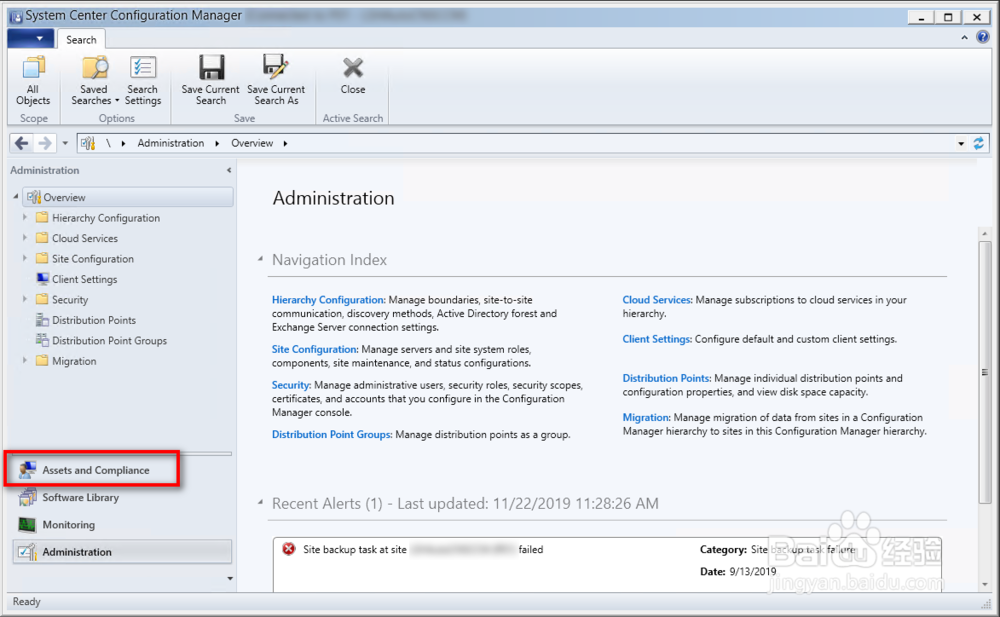Click the site backup failed alert icon
The width and height of the screenshot is (1000, 617).
coord(289,549)
